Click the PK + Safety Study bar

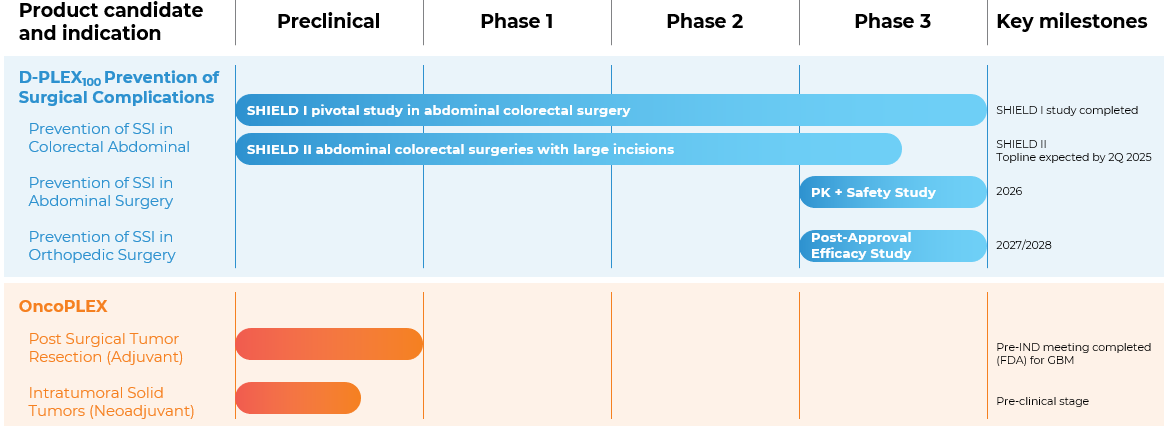coord(892,192)
